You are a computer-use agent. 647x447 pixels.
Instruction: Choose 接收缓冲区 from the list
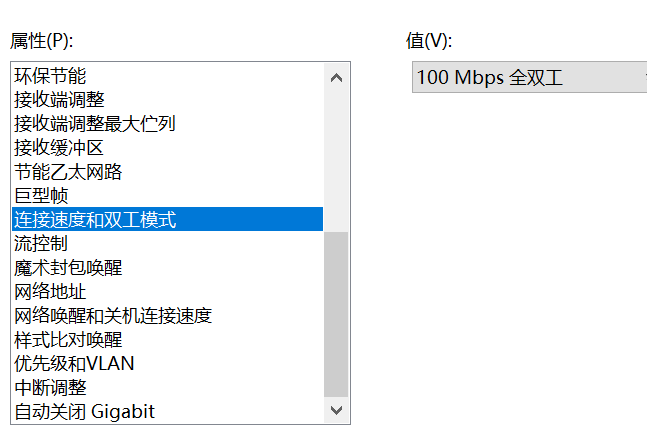59,148
